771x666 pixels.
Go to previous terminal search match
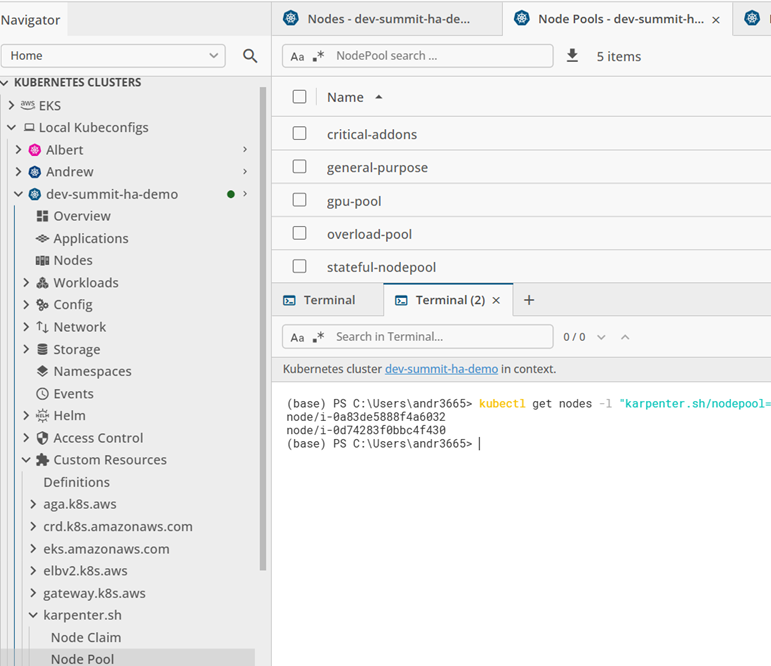[625, 337]
